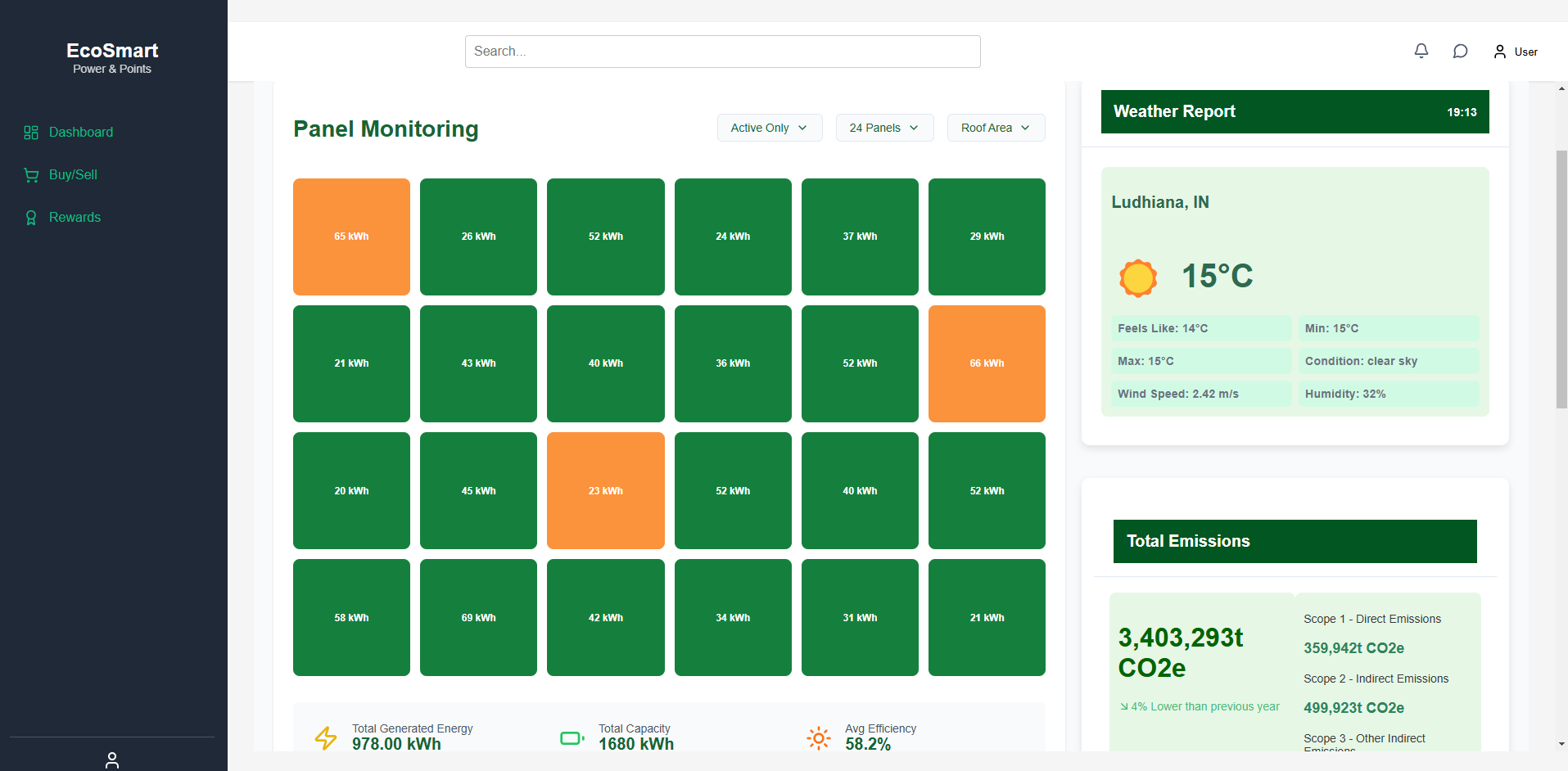Screen dimensions: 1568x771
Task: Click the lightning bolt Total Generated Energy icon
Action: [326, 737]
